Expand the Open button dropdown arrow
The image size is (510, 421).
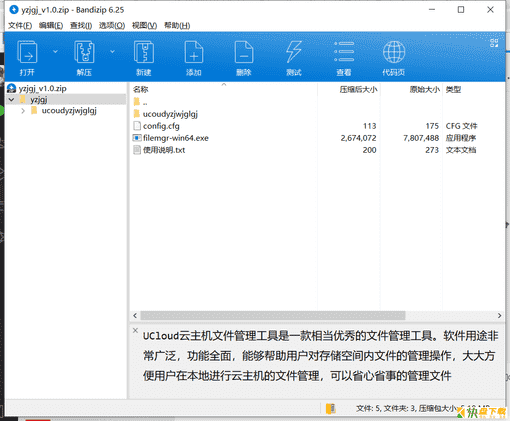55,52
